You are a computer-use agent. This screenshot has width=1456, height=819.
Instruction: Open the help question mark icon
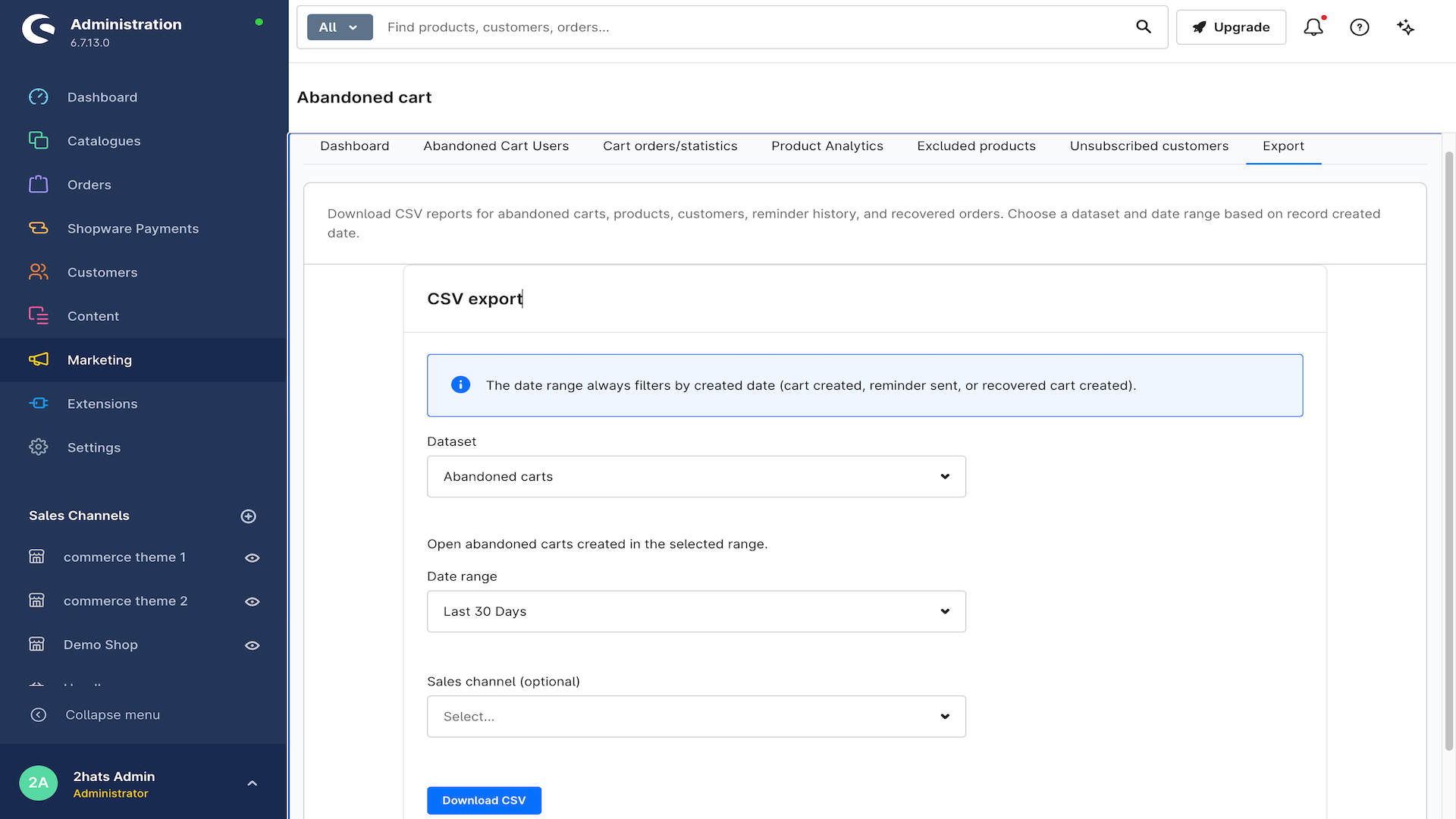tap(1360, 27)
